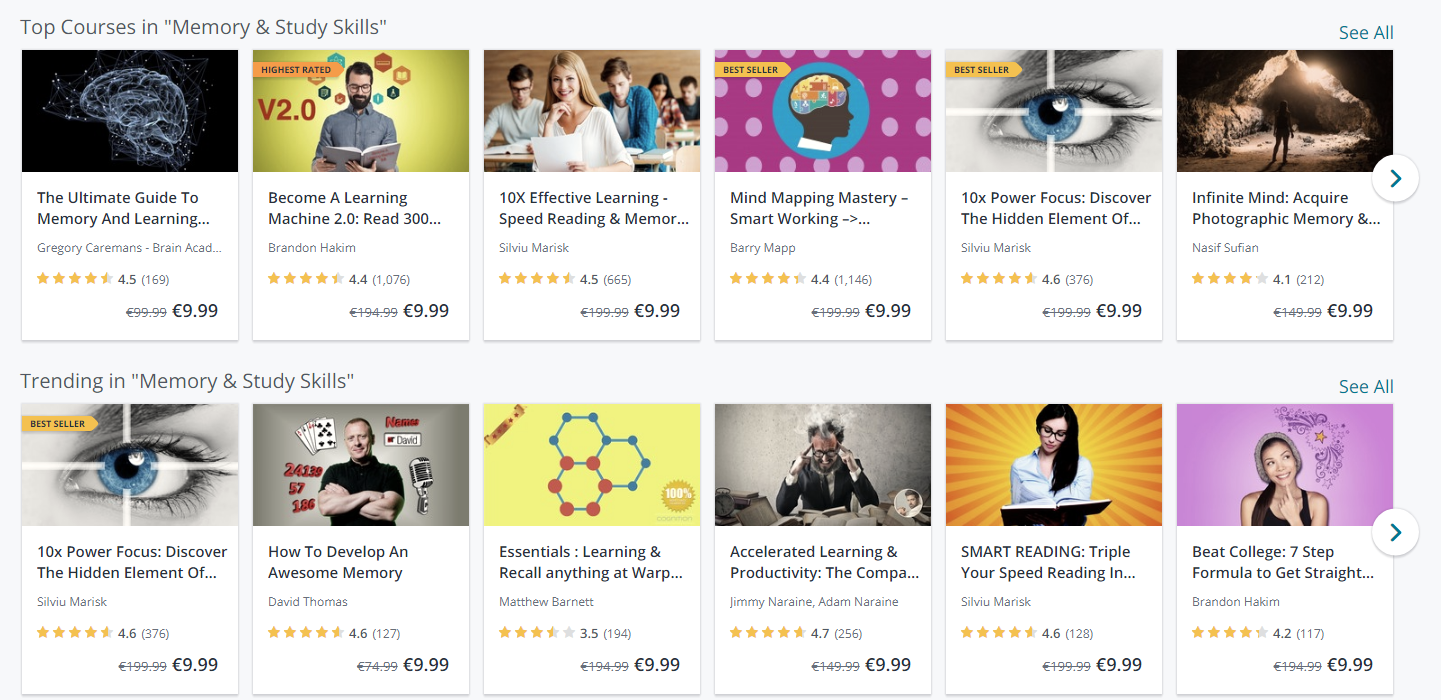Open Beat College: 7 Step Formula course
Image resolution: width=1441 pixels, height=700 pixels.
tap(1283, 562)
